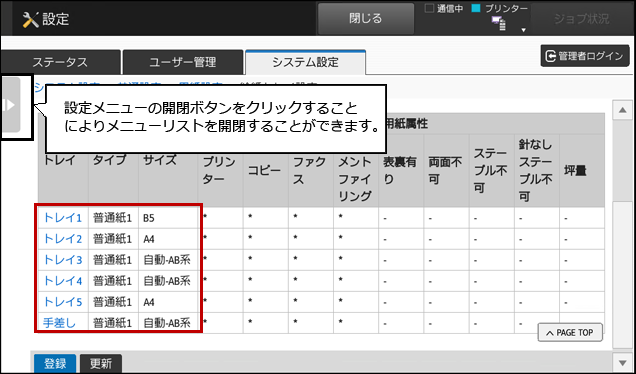
Task: Click the 登録 button
Action: click(55, 363)
